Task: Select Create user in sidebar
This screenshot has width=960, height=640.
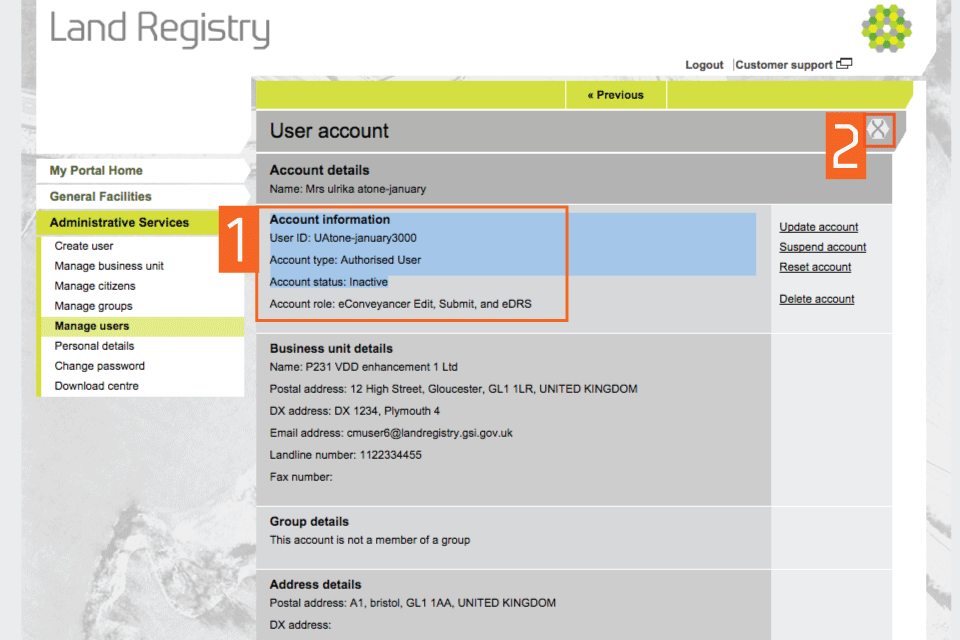Action: pyautogui.click(x=84, y=246)
